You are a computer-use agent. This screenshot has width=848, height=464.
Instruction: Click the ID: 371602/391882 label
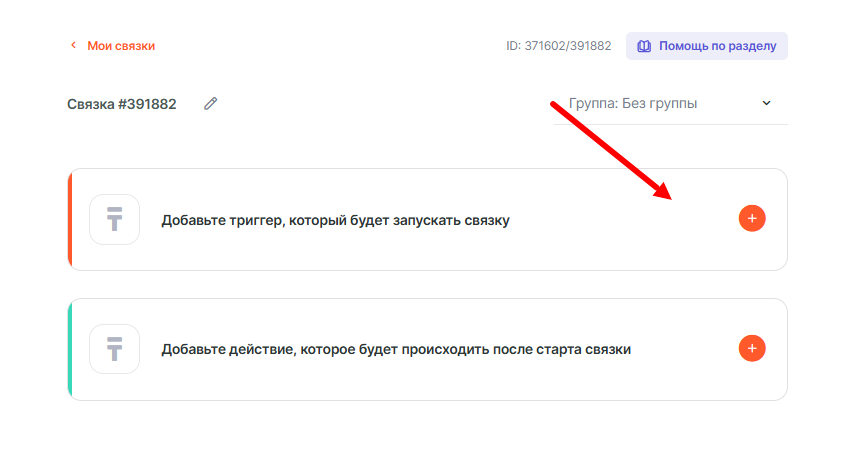(560, 46)
